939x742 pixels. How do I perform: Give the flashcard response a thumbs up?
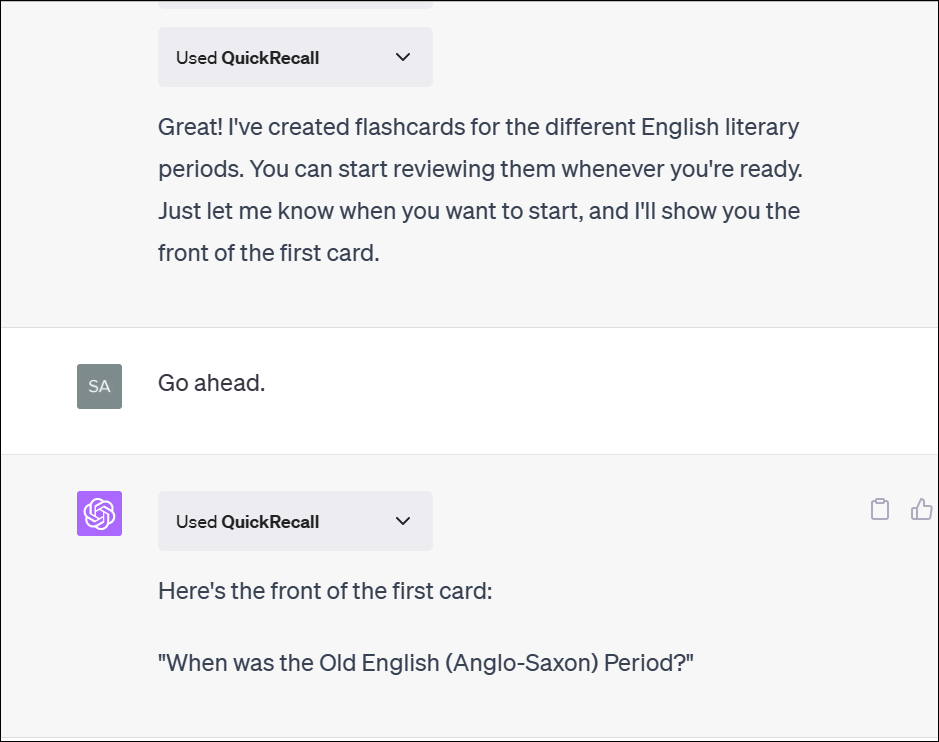pyautogui.click(x=922, y=509)
